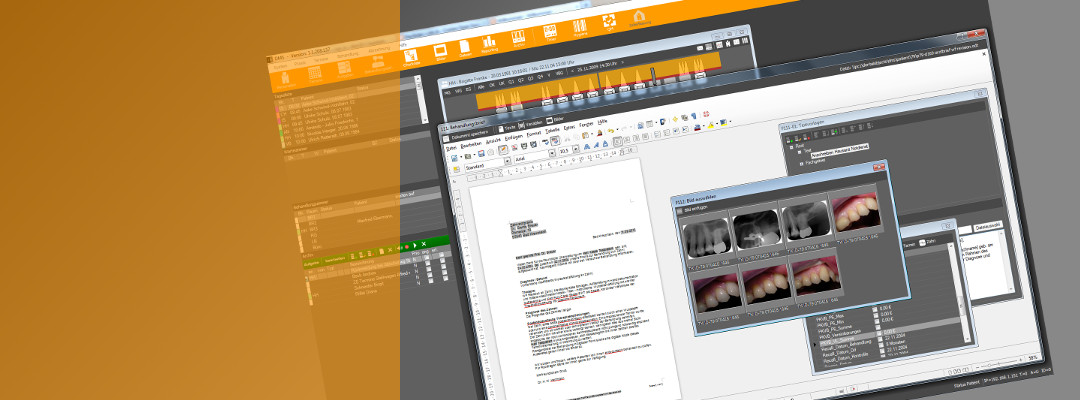The image size is (1080, 400).
Task: Open the Datei menu
Action: point(451,148)
